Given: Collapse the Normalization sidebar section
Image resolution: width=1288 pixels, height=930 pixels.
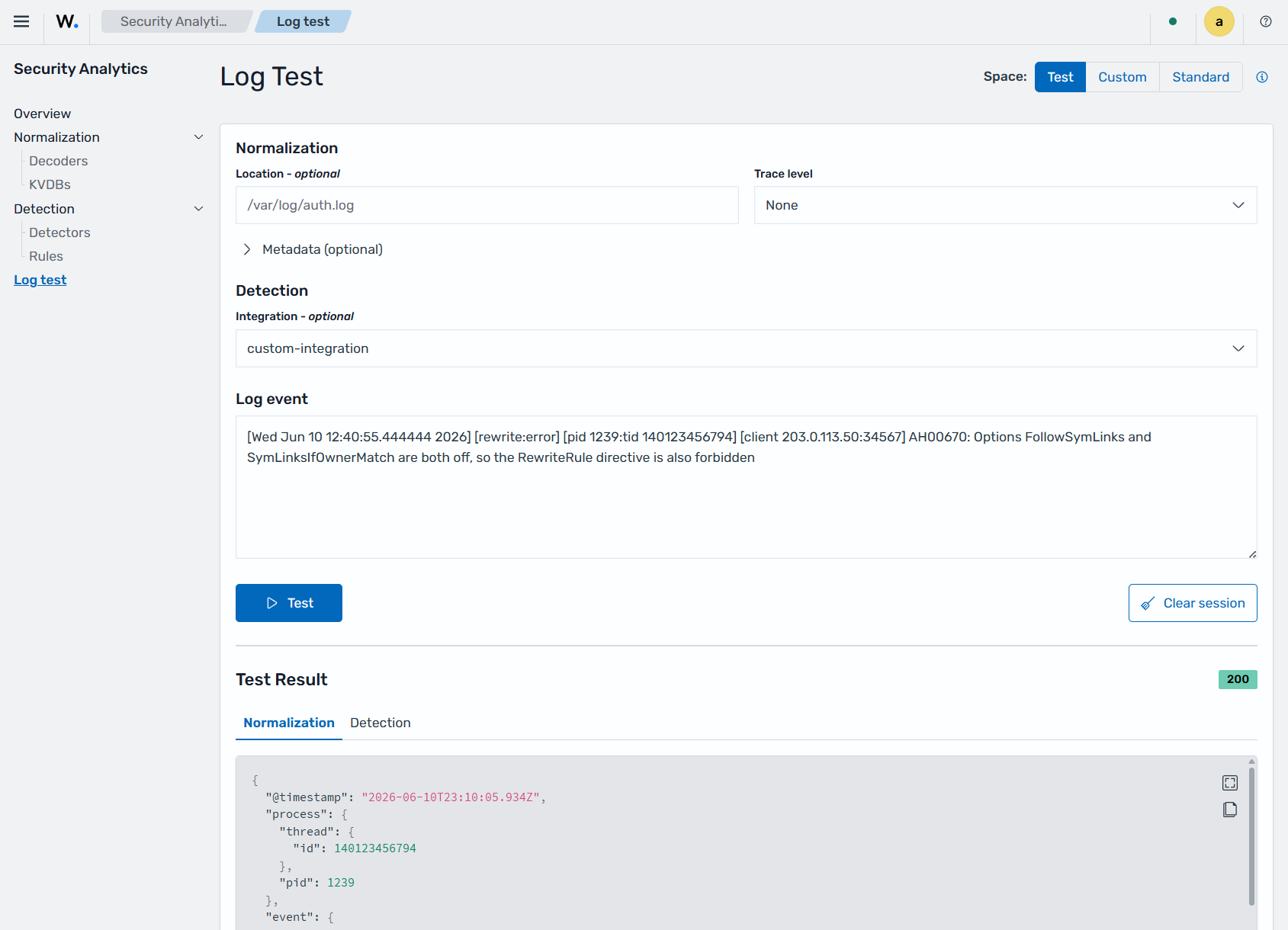Looking at the screenshot, I should pos(198,137).
